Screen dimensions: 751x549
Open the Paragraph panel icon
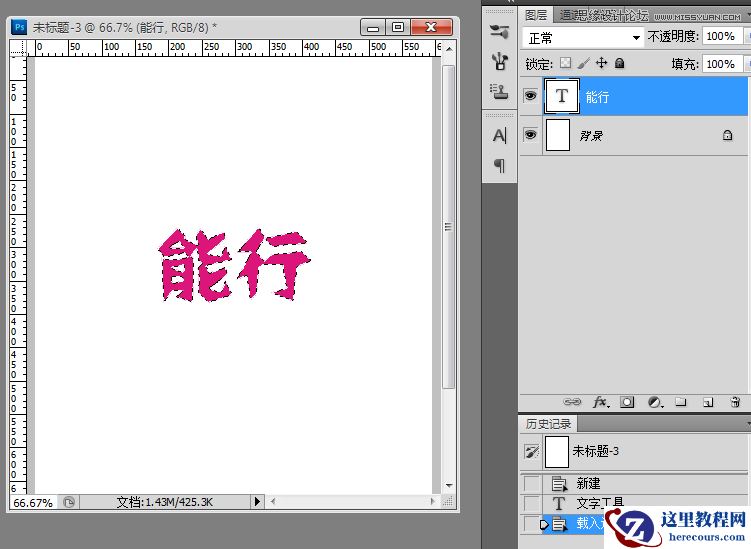(499, 166)
